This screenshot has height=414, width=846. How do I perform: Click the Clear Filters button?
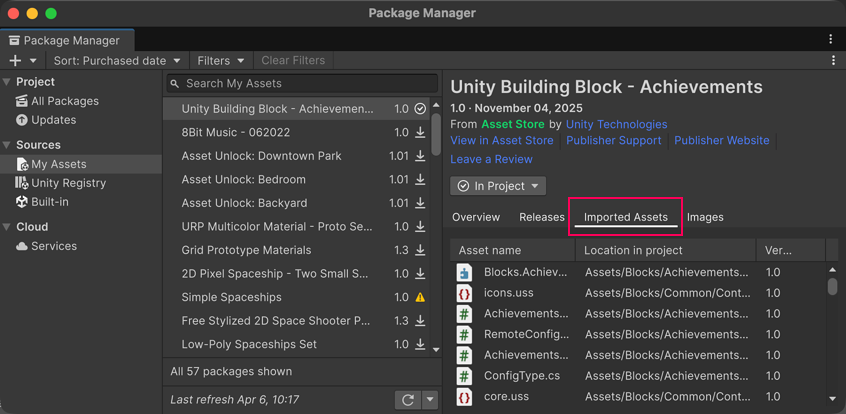[293, 60]
